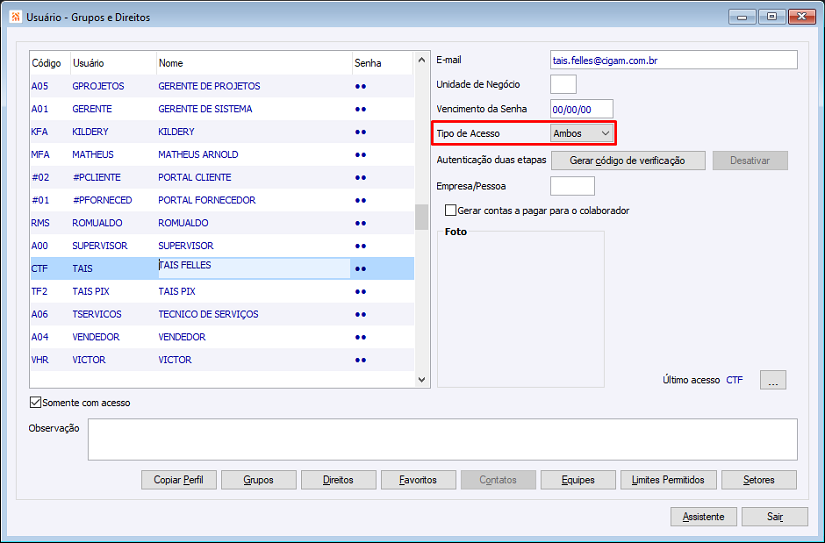This screenshot has width=825, height=543.
Task: Maximize the 'Usuário - Grupos e Direitos' window
Action: pyautogui.click(x=772, y=17)
